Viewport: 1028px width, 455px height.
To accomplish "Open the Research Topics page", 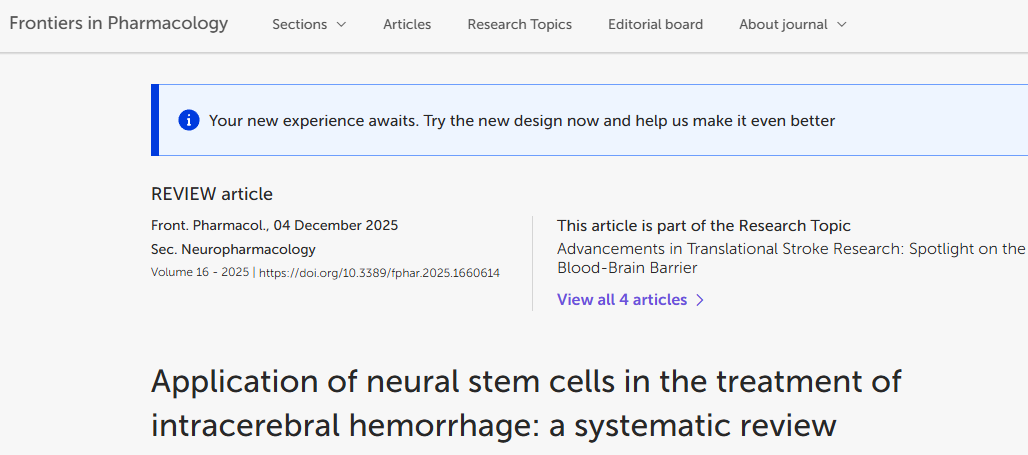I will tap(519, 24).
